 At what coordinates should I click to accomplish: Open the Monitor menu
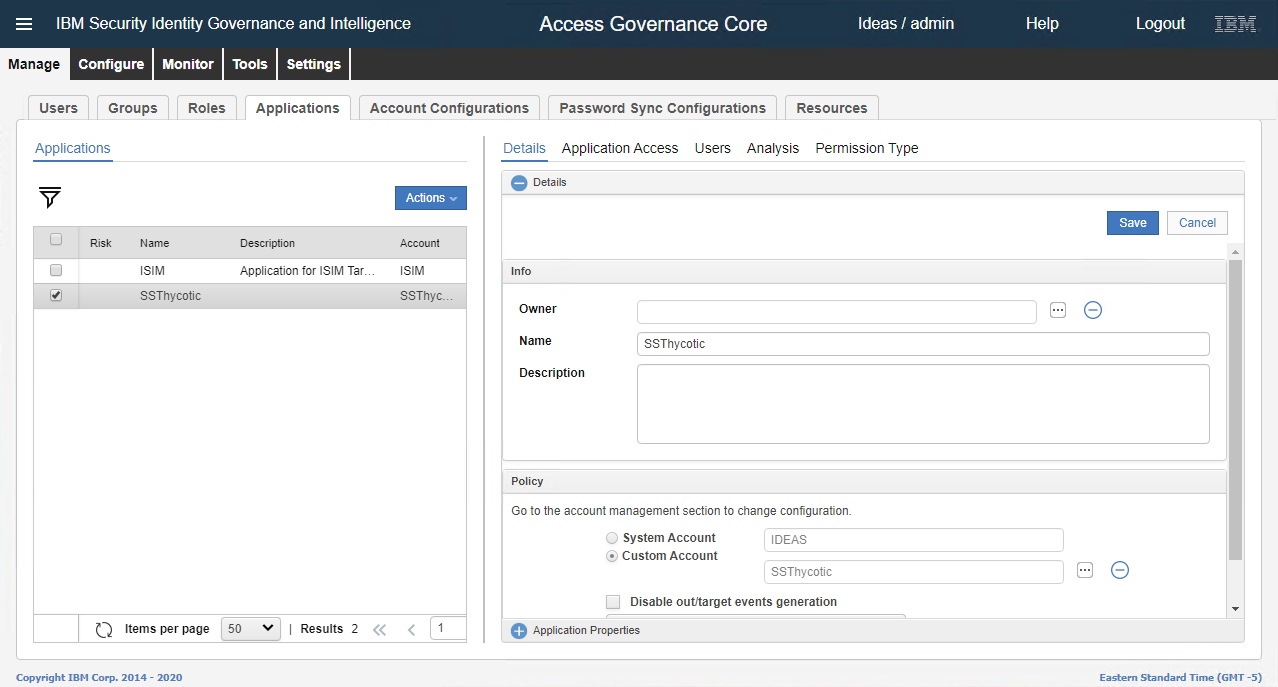(x=187, y=63)
